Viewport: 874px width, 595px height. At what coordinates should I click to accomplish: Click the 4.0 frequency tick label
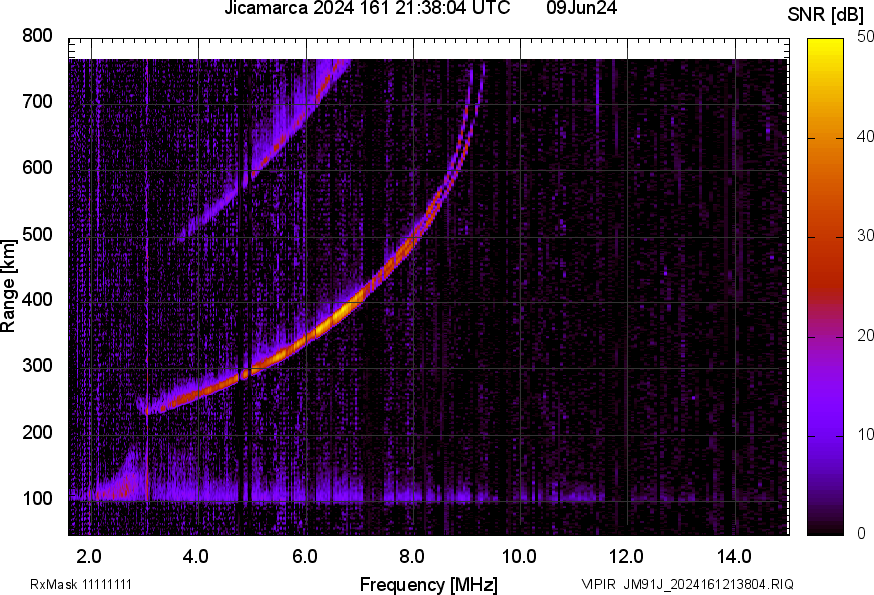pos(196,556)
